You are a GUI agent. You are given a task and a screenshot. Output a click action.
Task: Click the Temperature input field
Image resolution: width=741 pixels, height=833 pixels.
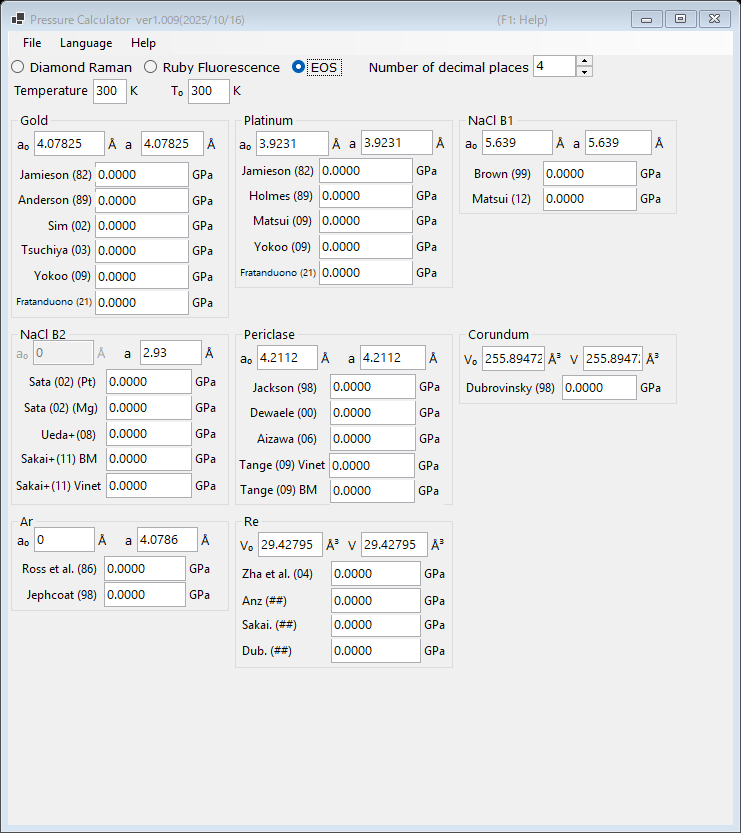coord(110,91)
